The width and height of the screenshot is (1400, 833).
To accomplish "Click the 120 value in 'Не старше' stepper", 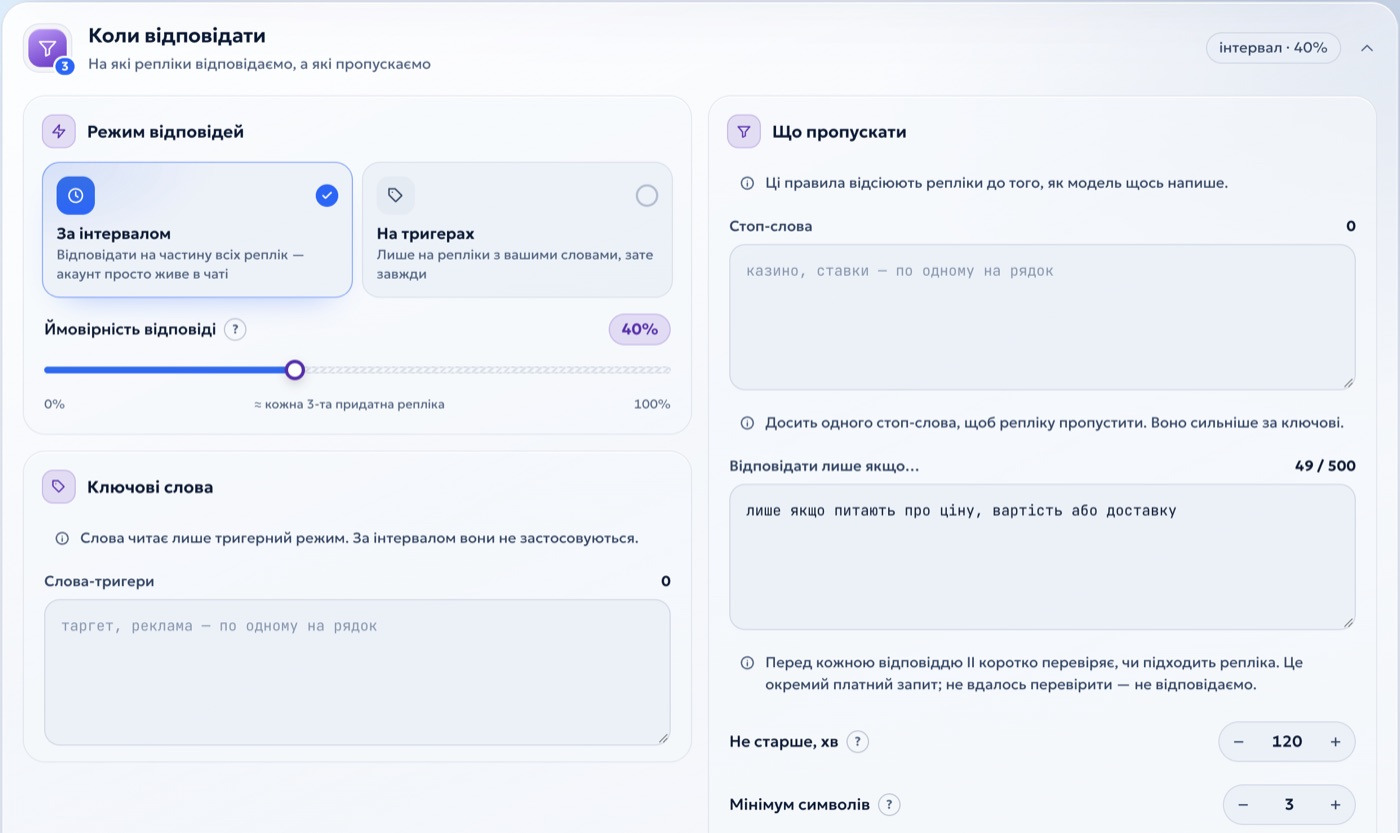I will (x=1287, y=742).
